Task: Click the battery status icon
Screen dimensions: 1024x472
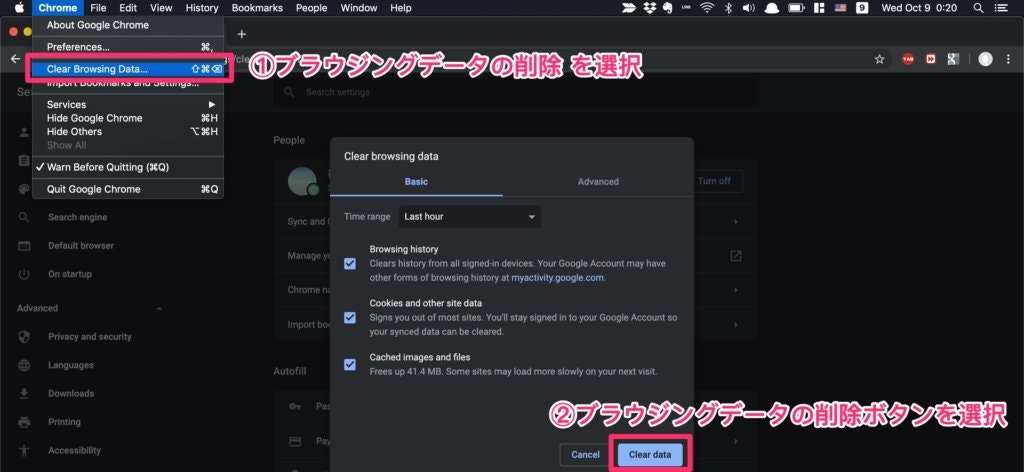Action: [x=796, y=8]
